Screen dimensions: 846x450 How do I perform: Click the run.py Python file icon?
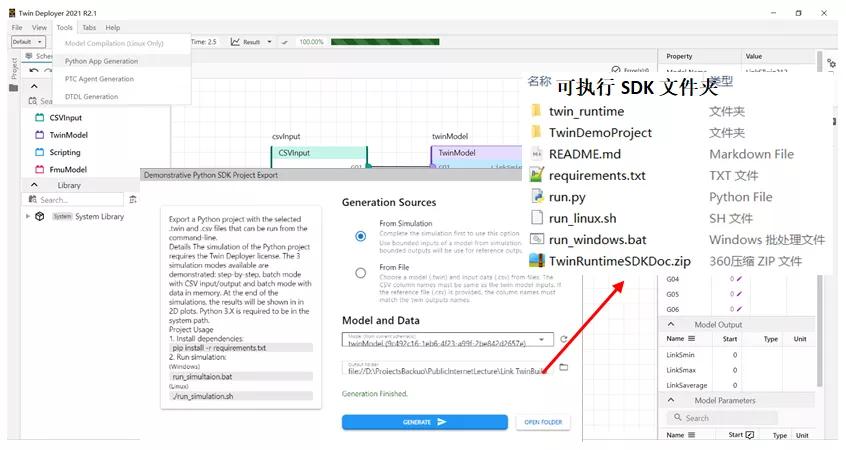click(x=537, y=196)
